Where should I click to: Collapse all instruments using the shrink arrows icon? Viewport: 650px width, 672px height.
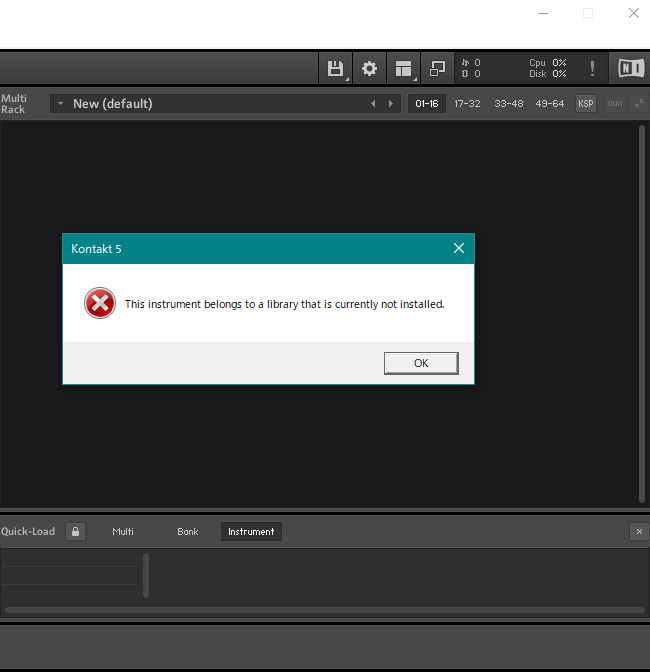coord(639,104)
